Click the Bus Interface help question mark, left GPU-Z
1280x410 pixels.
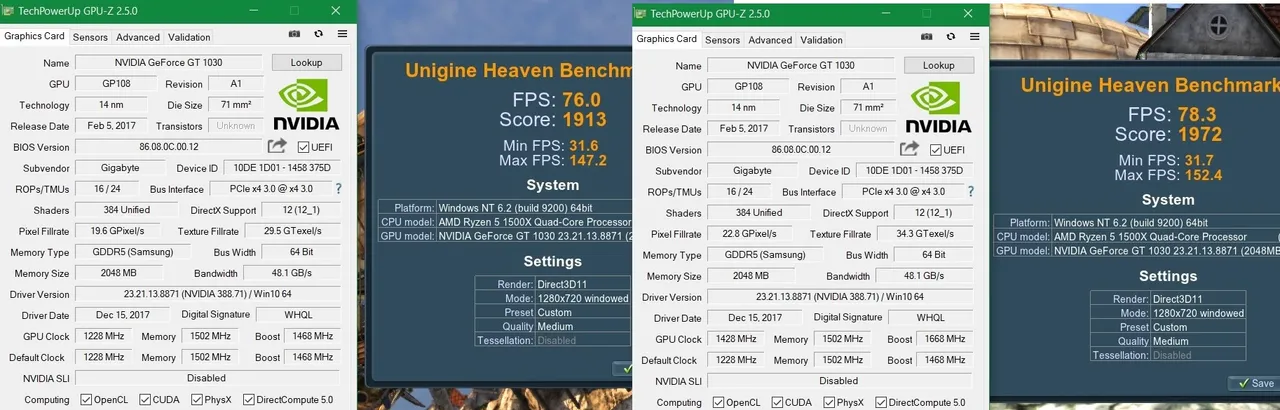(x=338, y=188)
